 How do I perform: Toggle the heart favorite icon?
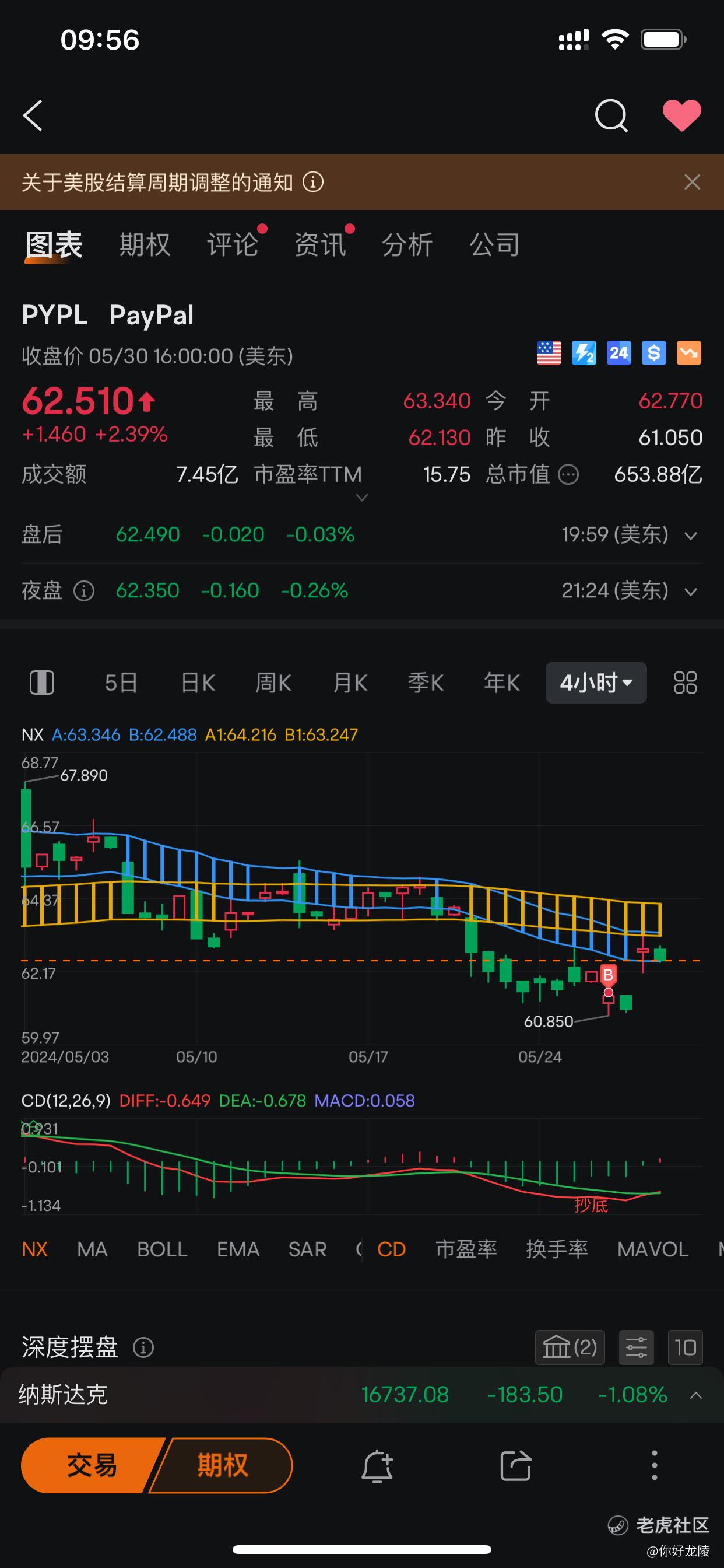(681, 115)
